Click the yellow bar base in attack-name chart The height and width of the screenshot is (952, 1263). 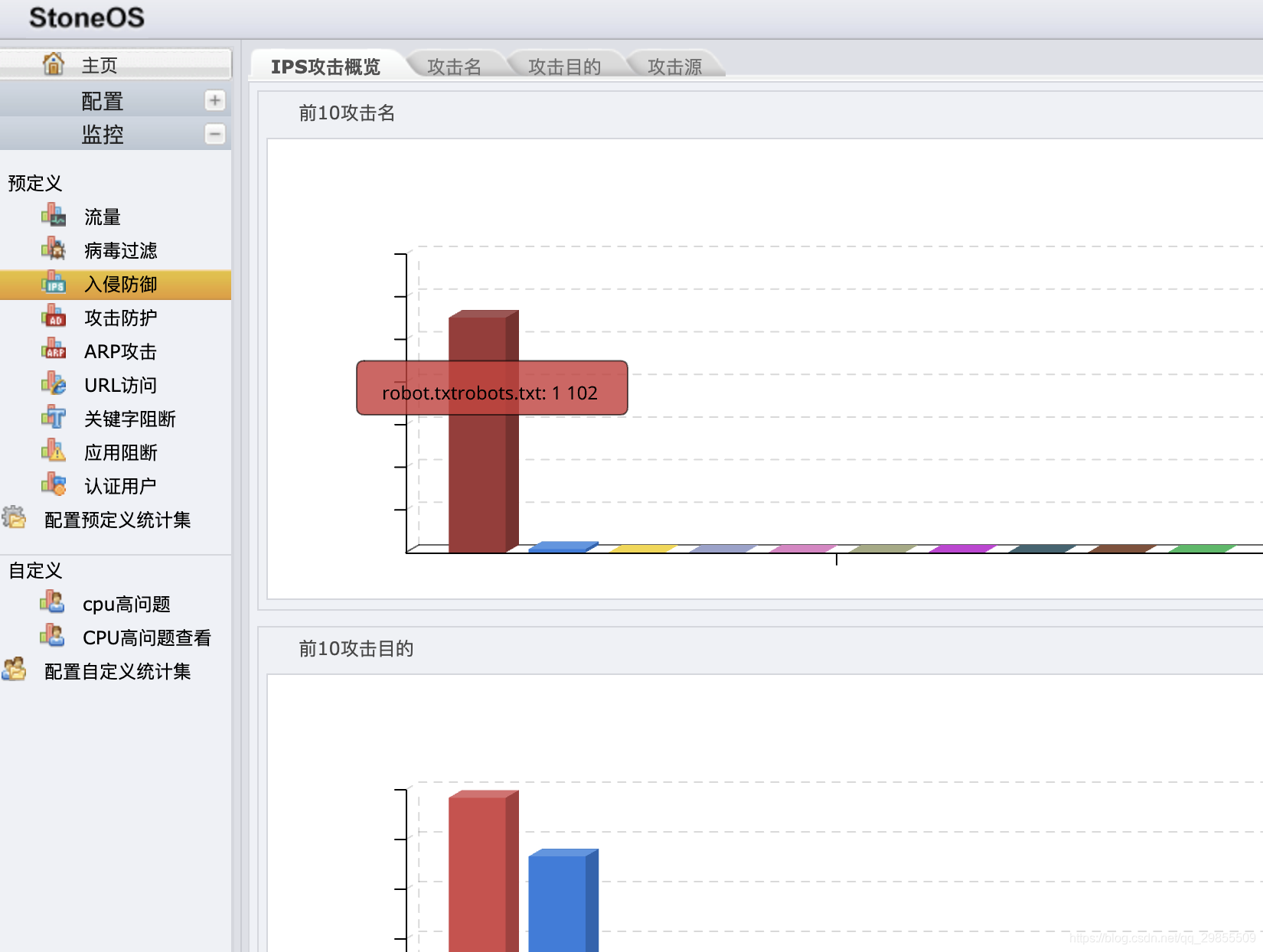coord(643,548)
